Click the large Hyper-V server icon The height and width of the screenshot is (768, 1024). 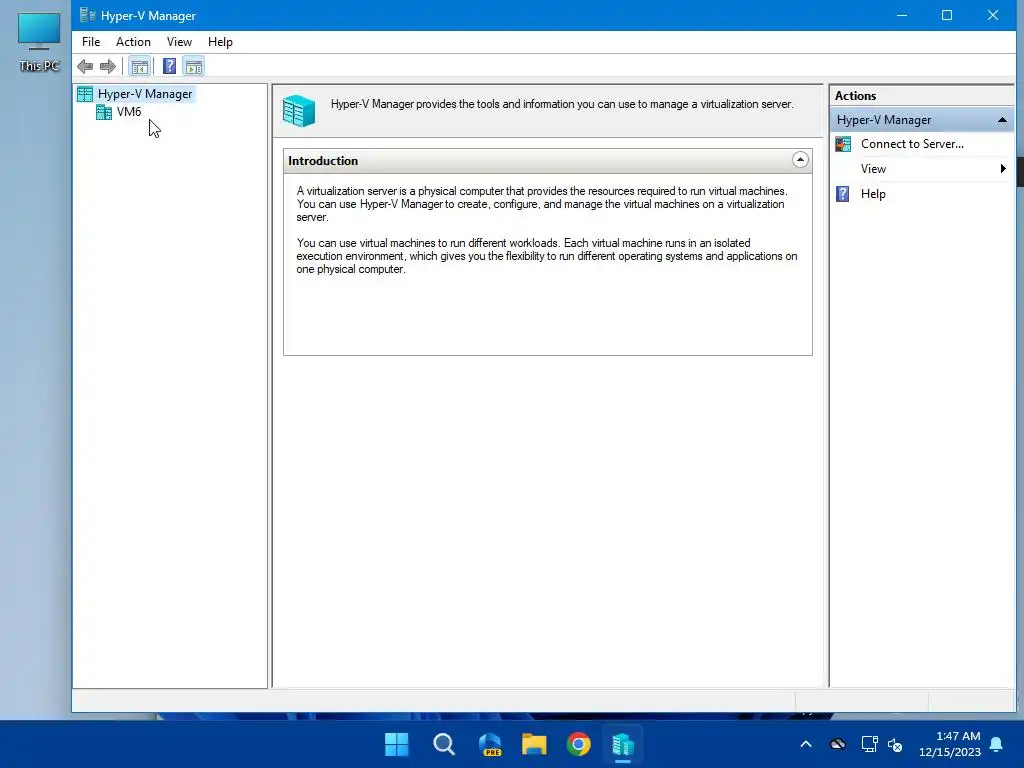pos(299,111)
